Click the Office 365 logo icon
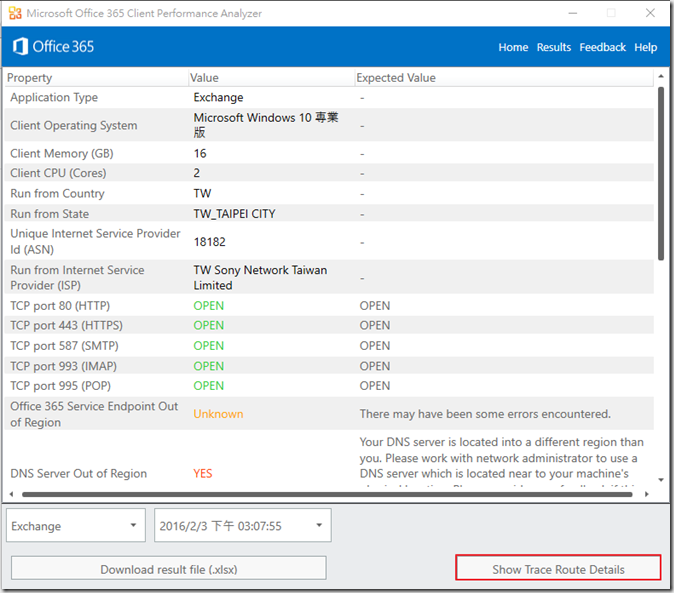Image resolution: width=674 pixels, height=593 pixels. point(20,47)
